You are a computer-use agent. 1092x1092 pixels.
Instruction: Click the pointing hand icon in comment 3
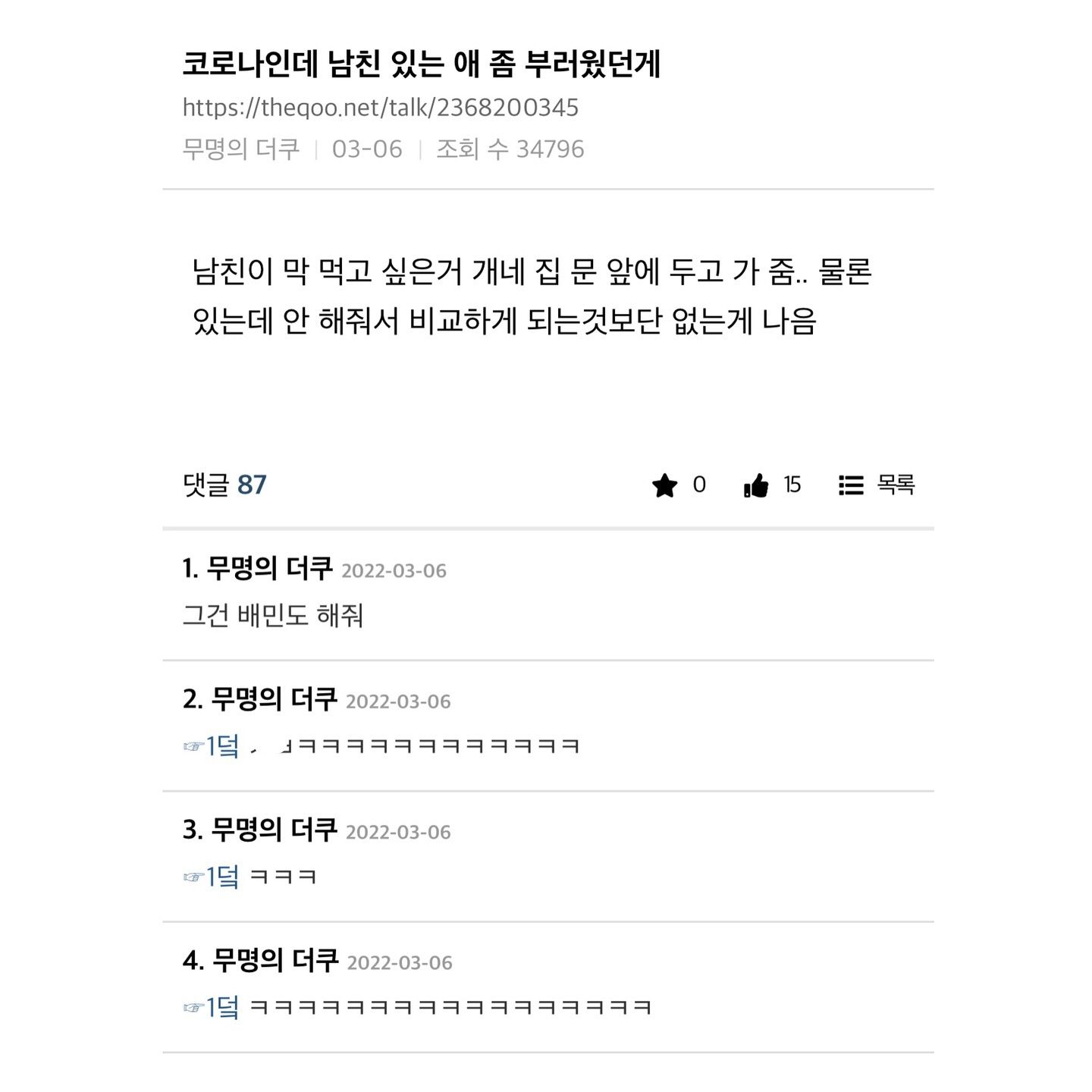pos(193,877)
